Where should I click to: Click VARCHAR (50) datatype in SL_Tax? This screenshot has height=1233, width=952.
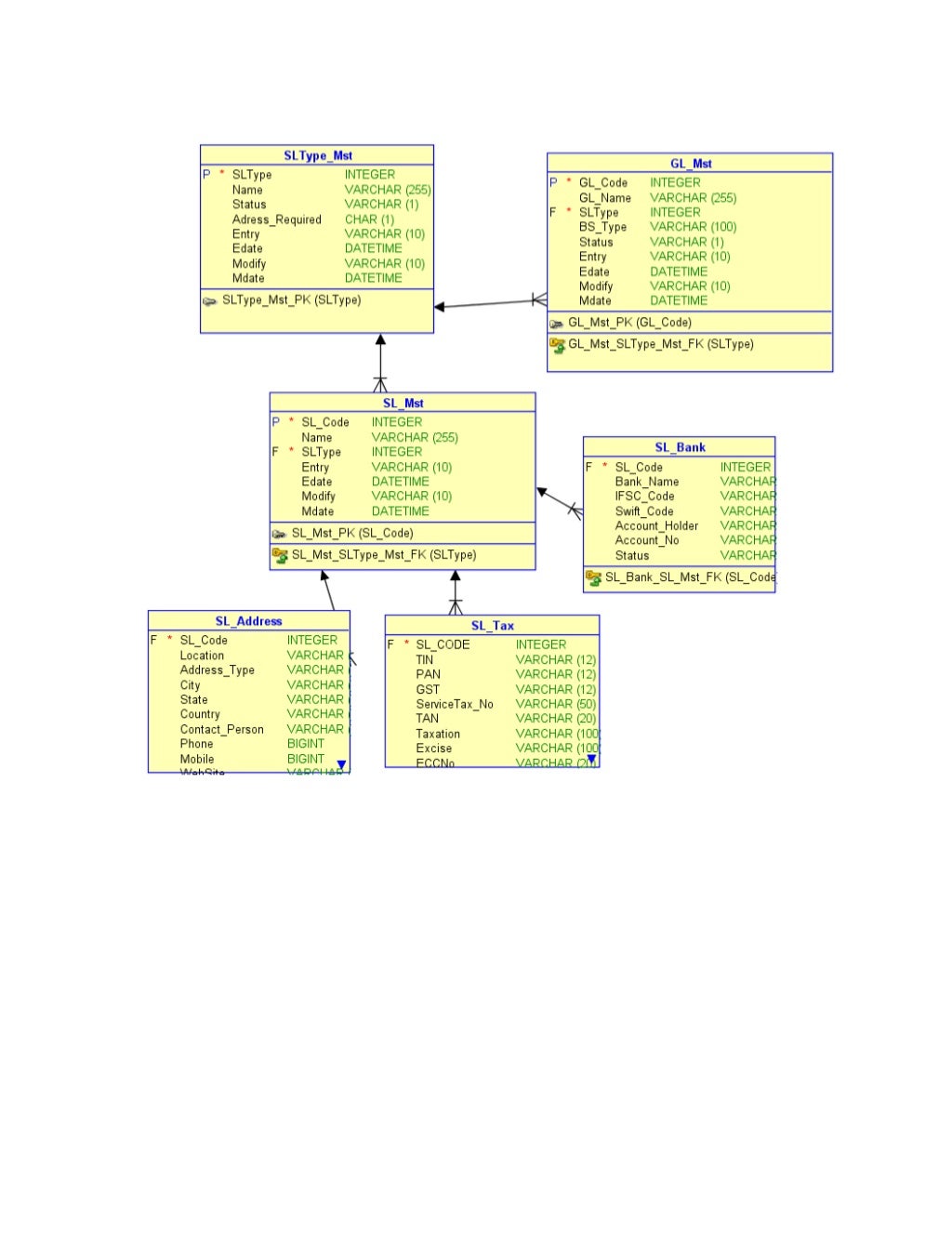tap(556, 705)
